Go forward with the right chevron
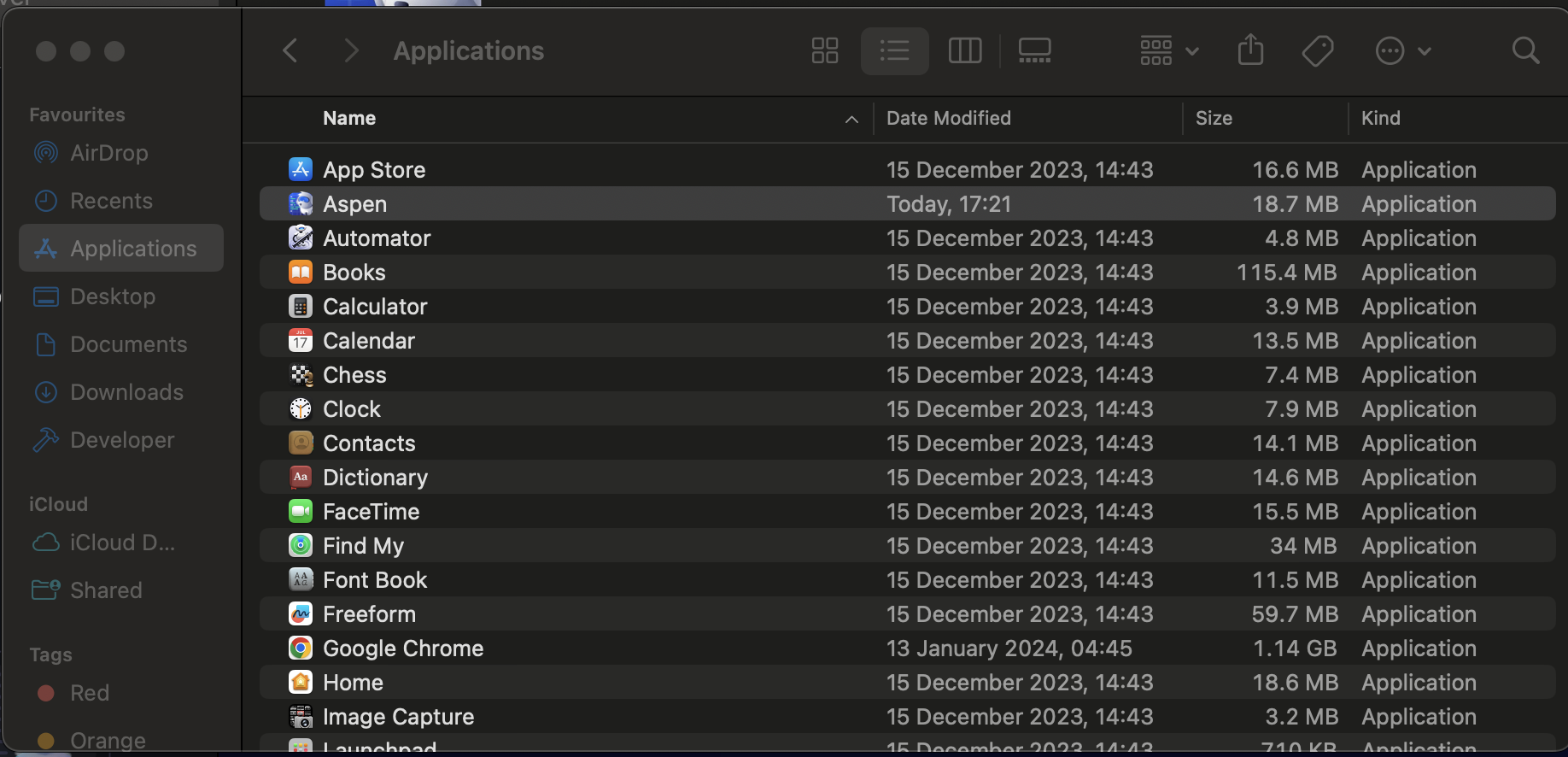The width and height of the screenshot is (1568, 757). 350,51
